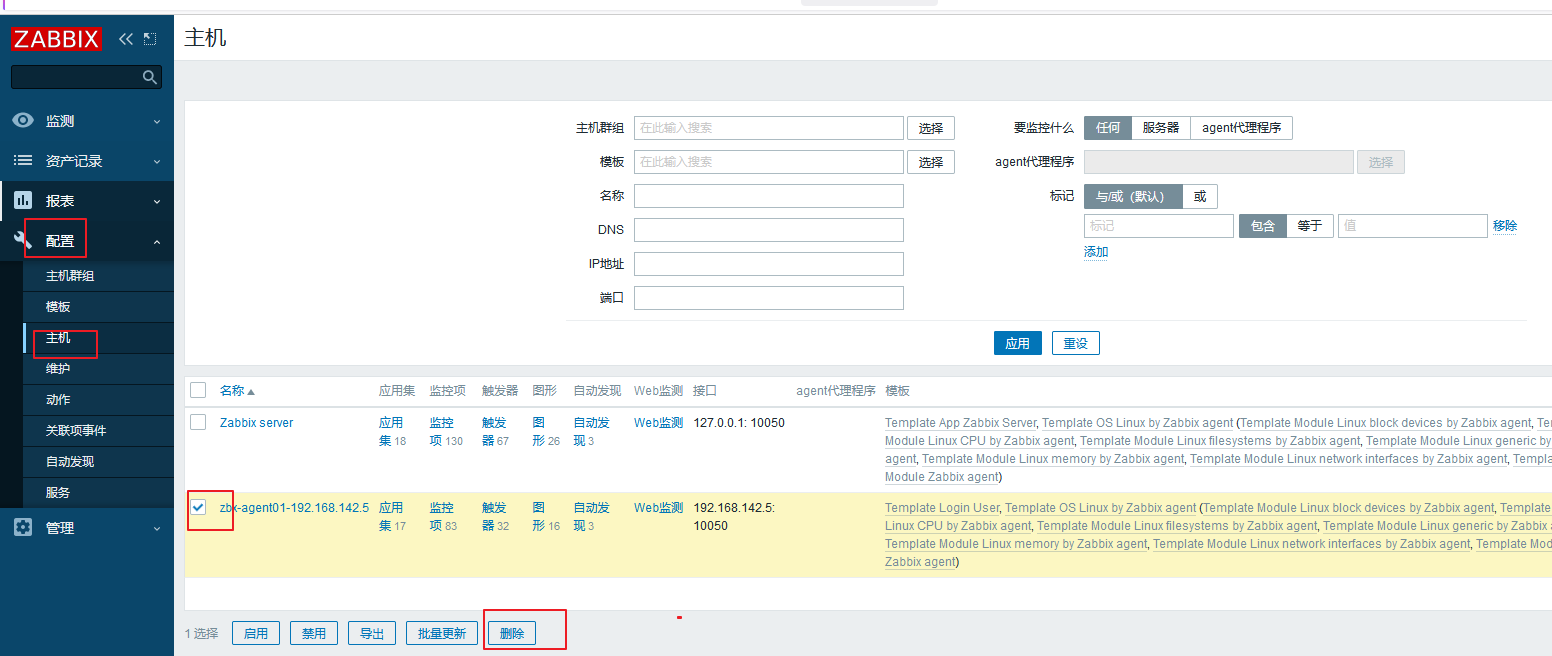Collapse the sidebar with double-chevron icon
1552x656 pixels.
coord(125,39)
